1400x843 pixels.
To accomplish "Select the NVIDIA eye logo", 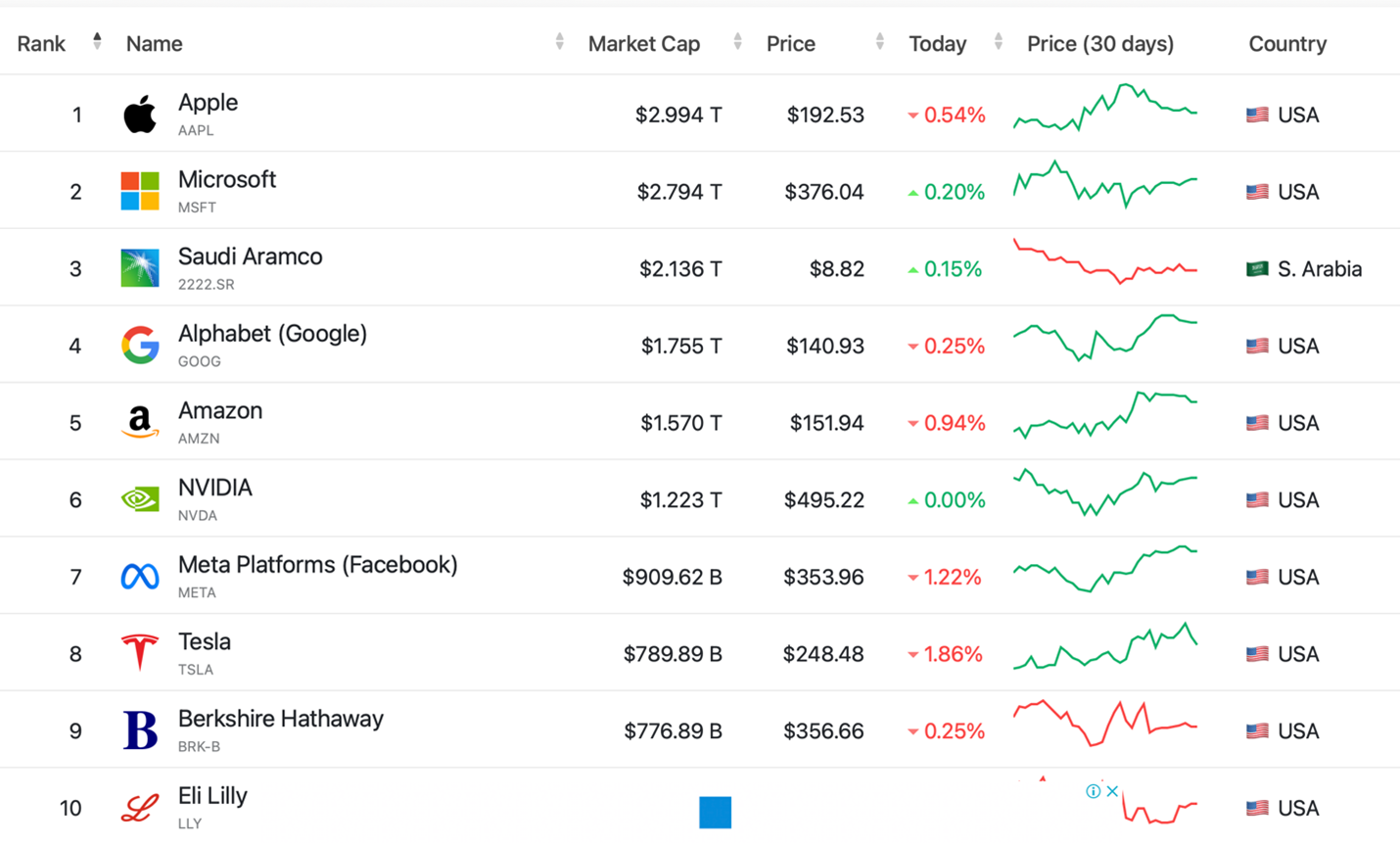I will [140, 497].
